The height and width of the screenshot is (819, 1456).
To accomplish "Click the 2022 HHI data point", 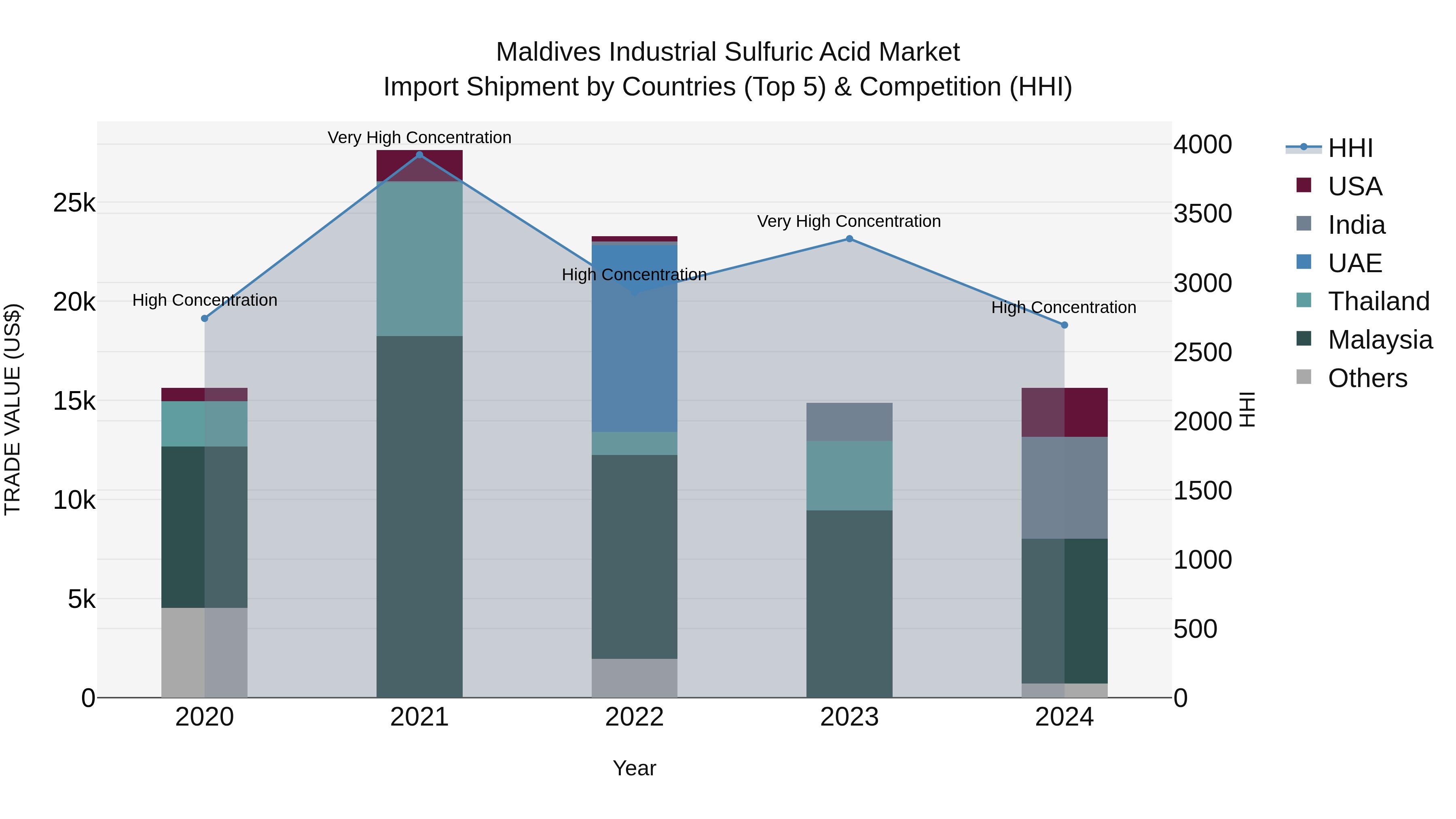I will [634, 293].
